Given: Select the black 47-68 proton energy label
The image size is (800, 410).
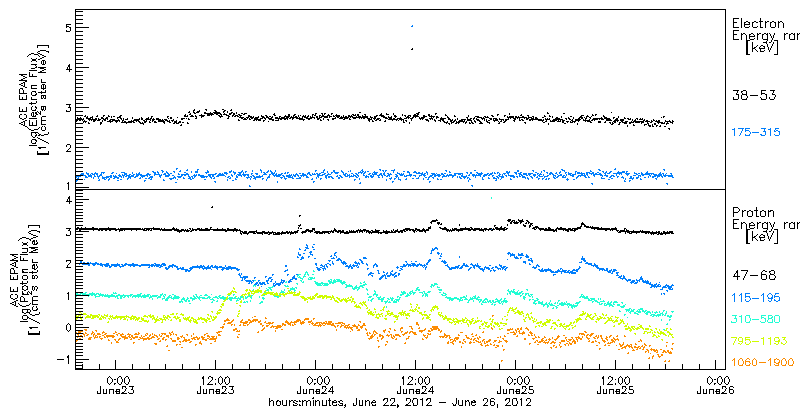Looking at the screenshot, I should click(754, 276).
